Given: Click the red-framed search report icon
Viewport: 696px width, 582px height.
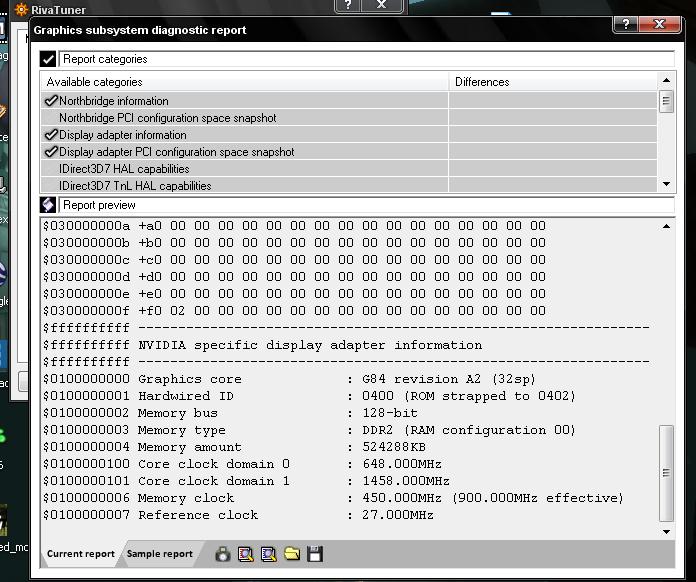Looking at the screenshot, I should 245,554.
